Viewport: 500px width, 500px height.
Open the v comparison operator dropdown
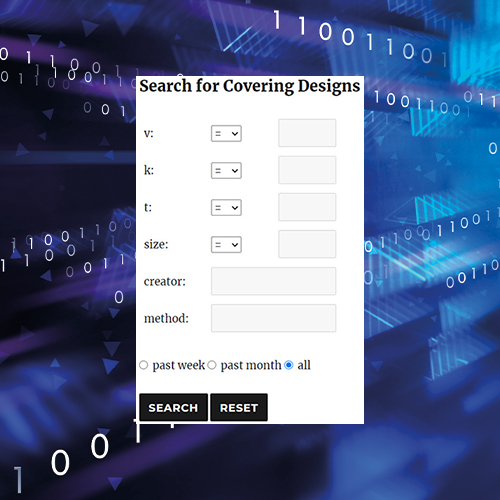(226, 133)
